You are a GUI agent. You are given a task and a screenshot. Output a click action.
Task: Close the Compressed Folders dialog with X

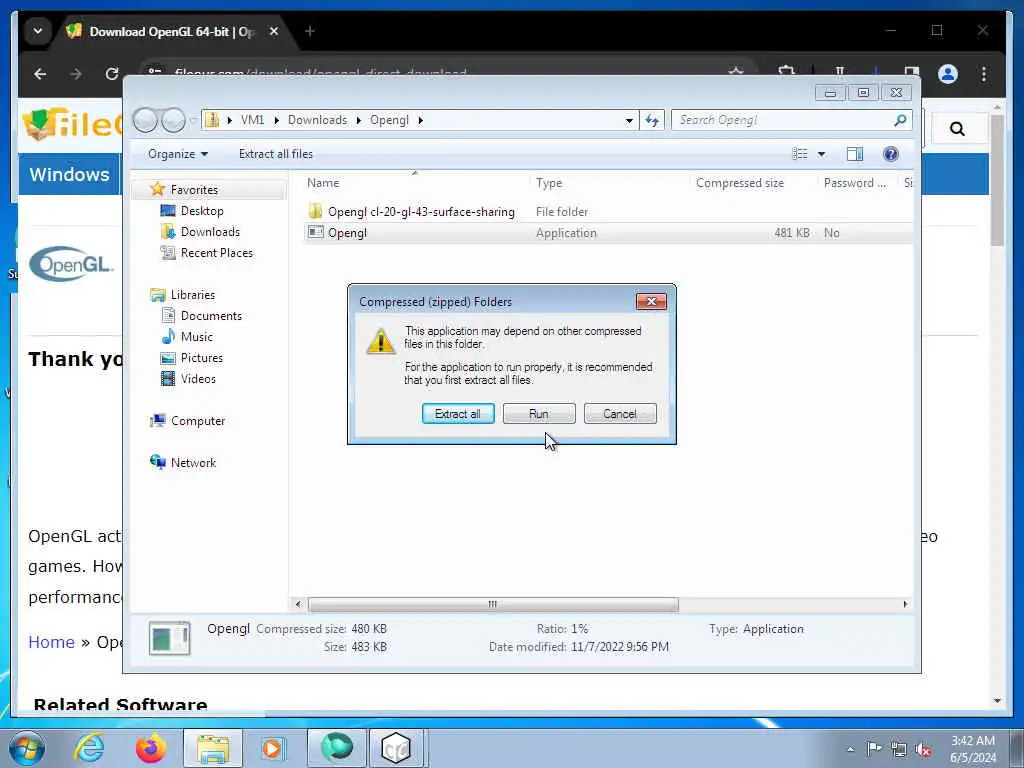point(651,301)
